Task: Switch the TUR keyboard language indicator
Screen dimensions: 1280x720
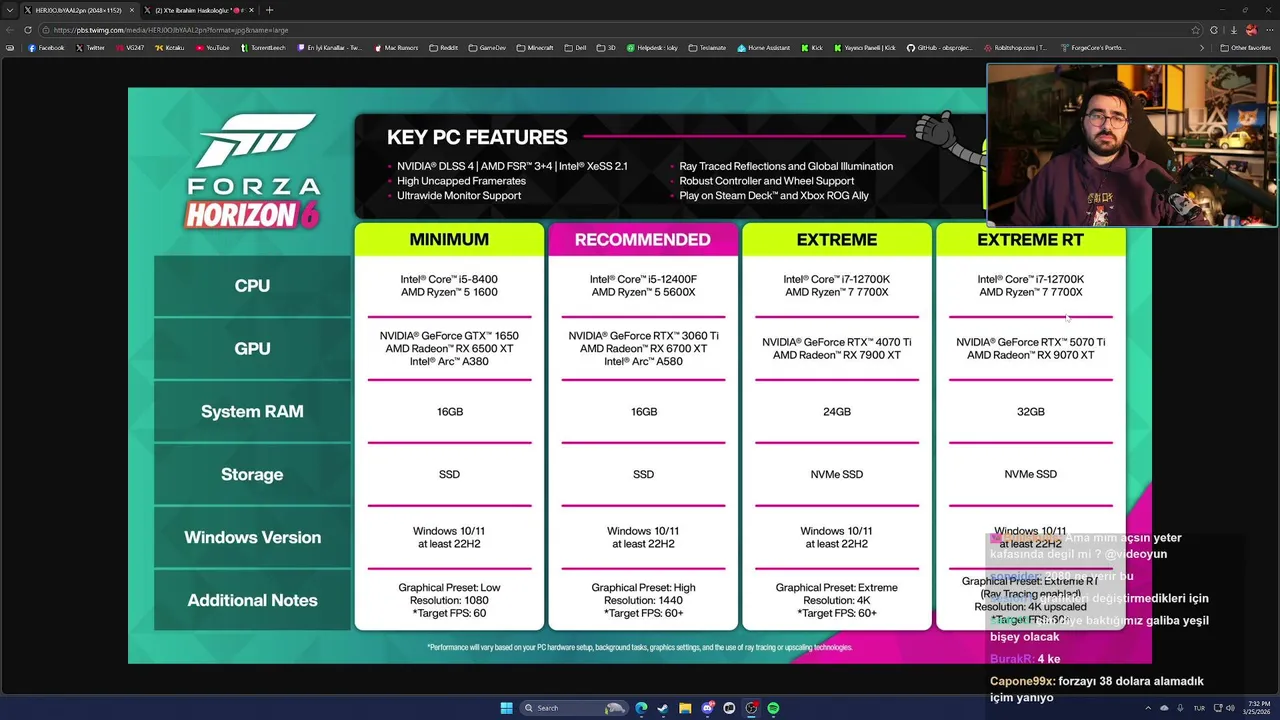Action: coord(1199,708)
